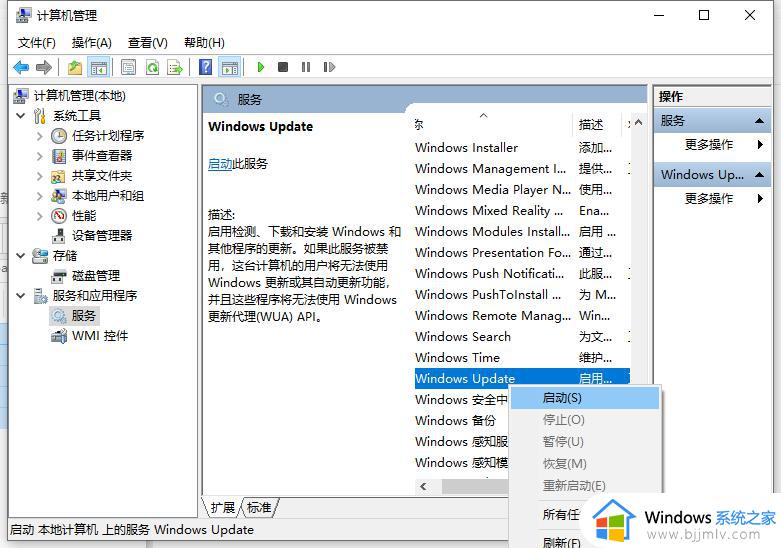Expand the 性能 node arrow
The image size is (781, 548).
click(40, 215)
